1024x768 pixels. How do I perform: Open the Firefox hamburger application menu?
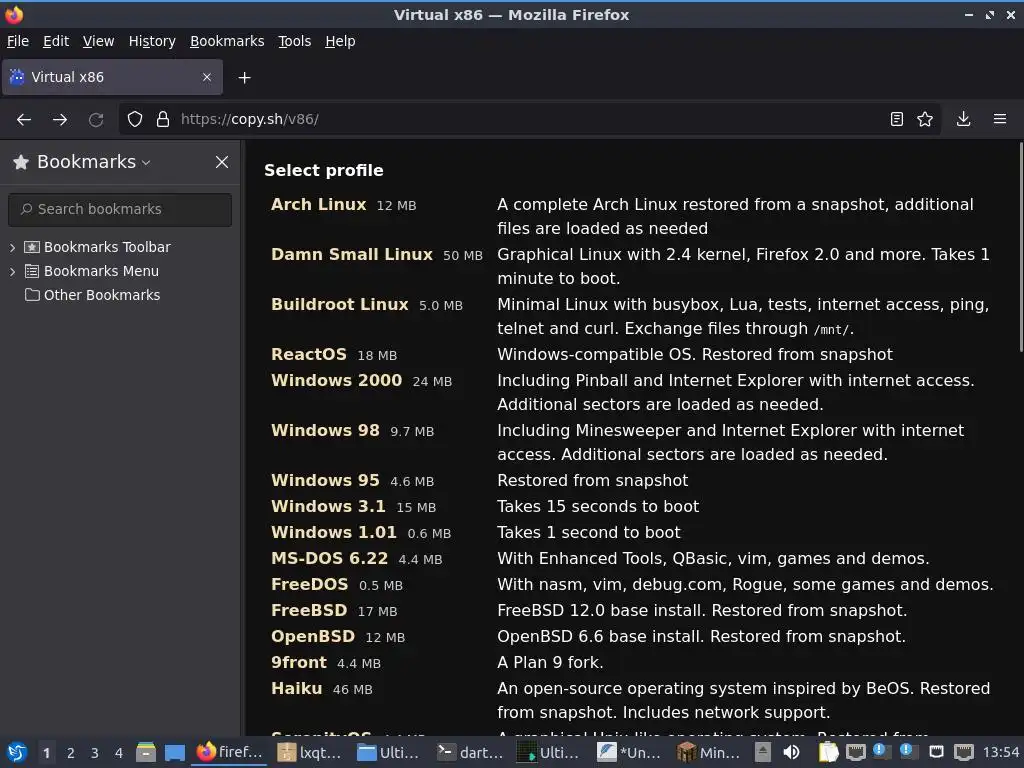[1000, 119]
